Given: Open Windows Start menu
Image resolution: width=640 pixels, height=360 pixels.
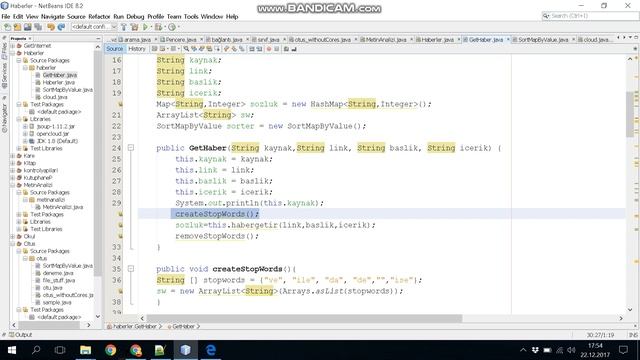Looking at the screenshot, I should click(11, 350).
